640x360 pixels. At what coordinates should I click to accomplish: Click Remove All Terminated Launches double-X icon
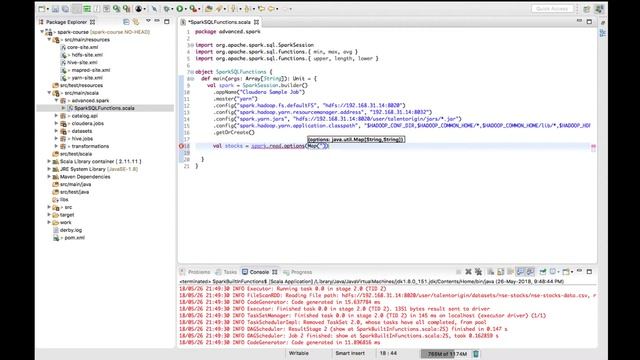(x=478, y=272)
